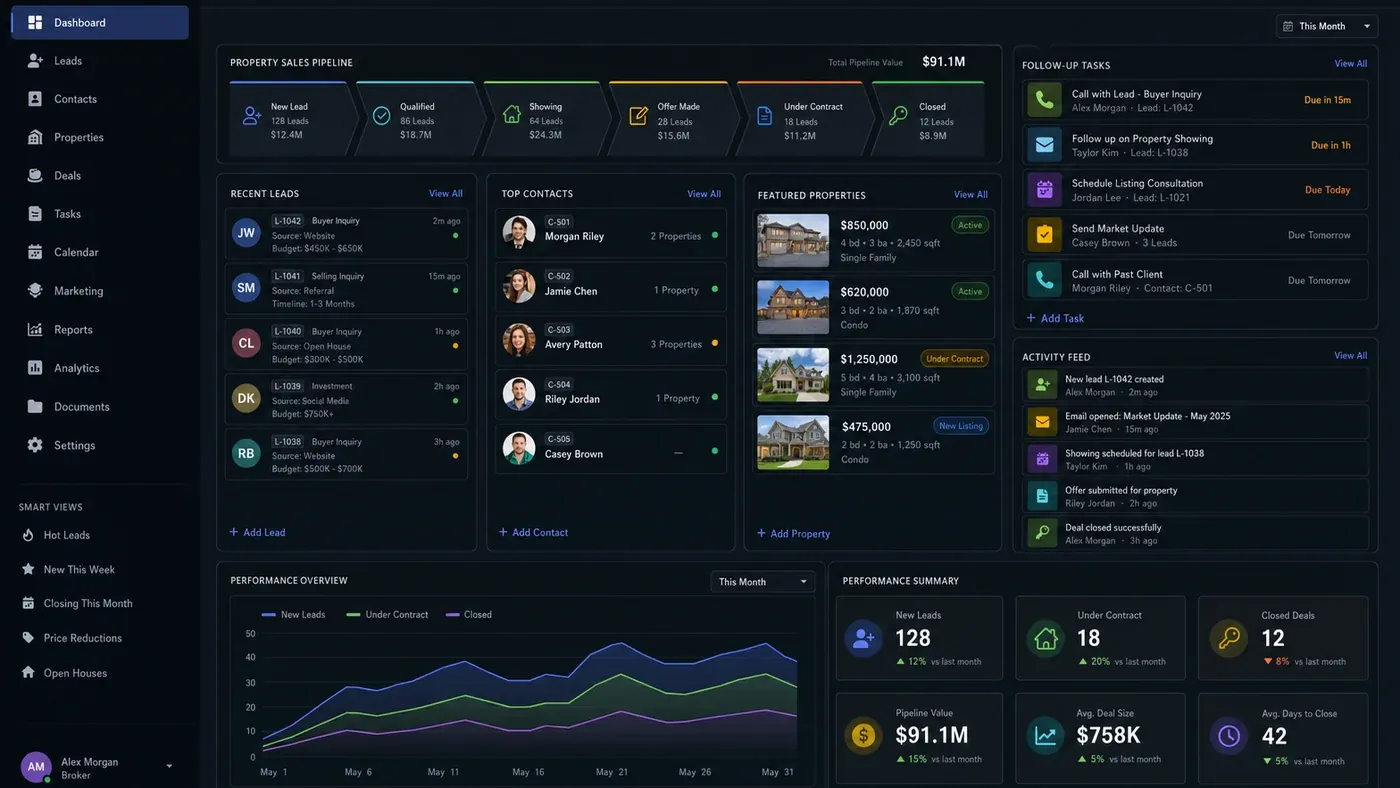Click the envelope icon for Follow up on Property Showing
This screenshot has width=1400, height=788.
tap(1044, 145)
